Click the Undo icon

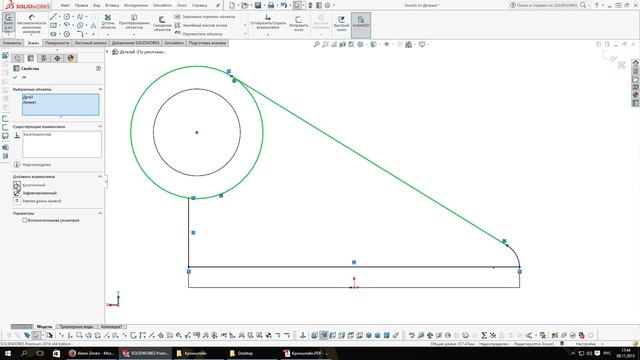[x=284, y=5]
